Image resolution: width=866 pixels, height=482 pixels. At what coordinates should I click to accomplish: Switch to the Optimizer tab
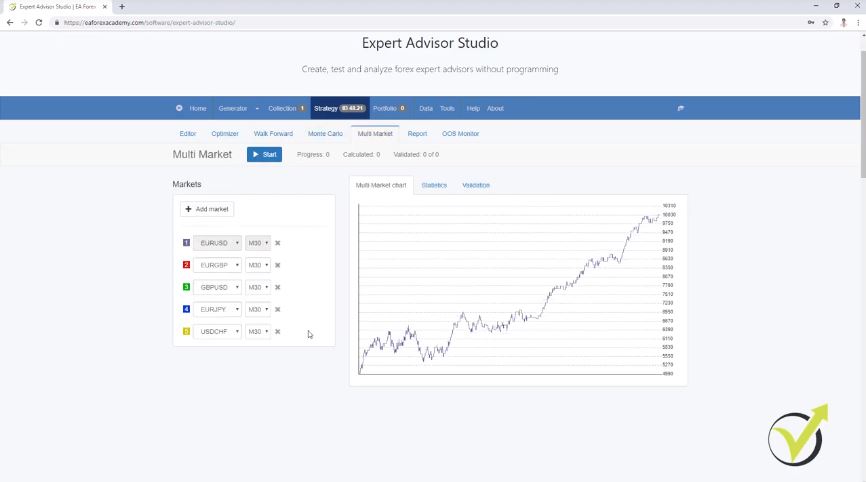coord(225,134)
